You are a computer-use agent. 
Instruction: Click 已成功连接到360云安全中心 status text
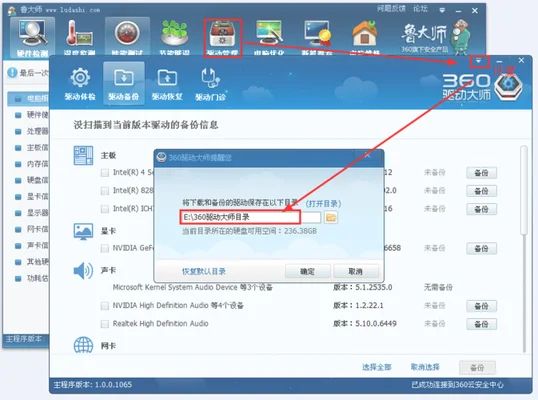(x=457, y=385)
